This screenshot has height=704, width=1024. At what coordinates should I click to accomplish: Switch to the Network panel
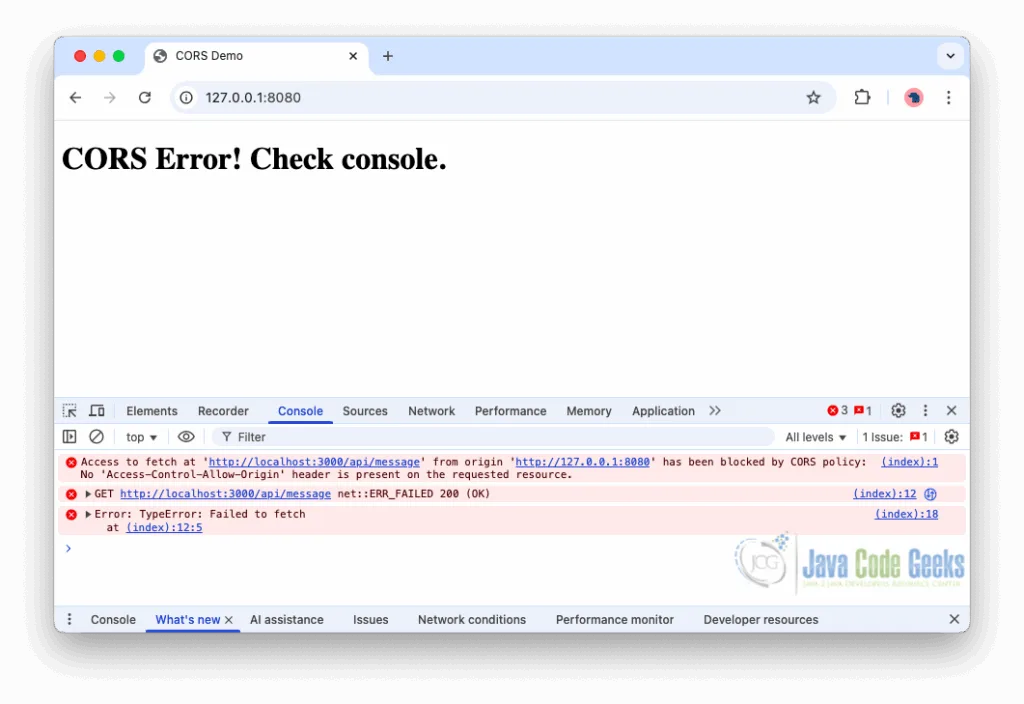point(432,411)
